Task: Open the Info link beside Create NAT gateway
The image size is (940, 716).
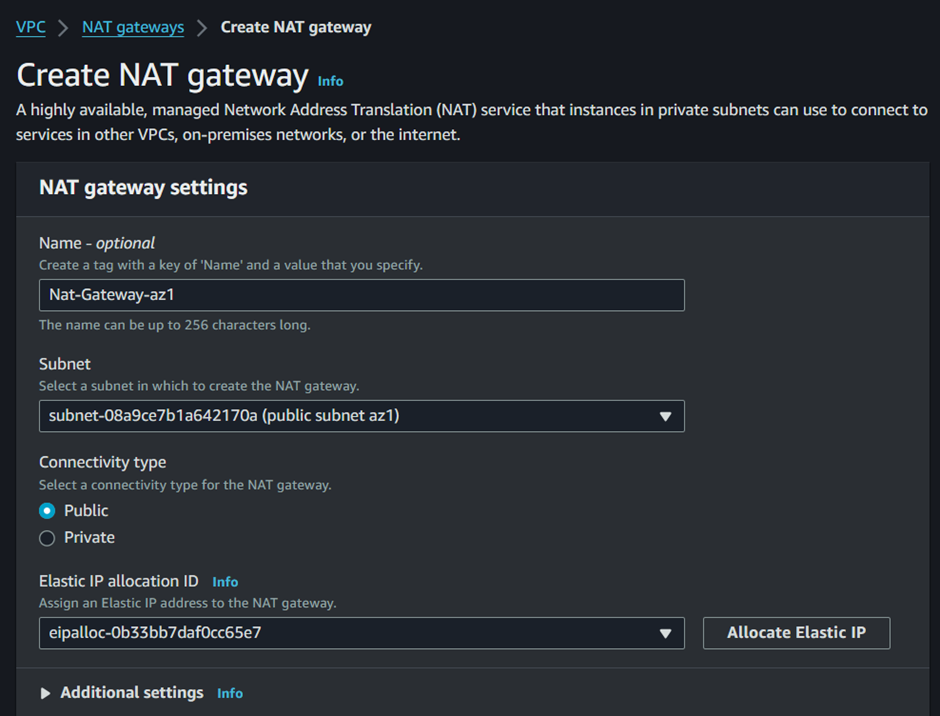Action: (x=330, y=81)
